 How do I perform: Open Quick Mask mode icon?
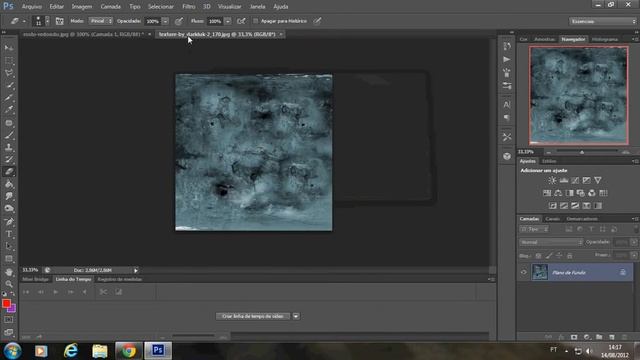coord(9,320)
